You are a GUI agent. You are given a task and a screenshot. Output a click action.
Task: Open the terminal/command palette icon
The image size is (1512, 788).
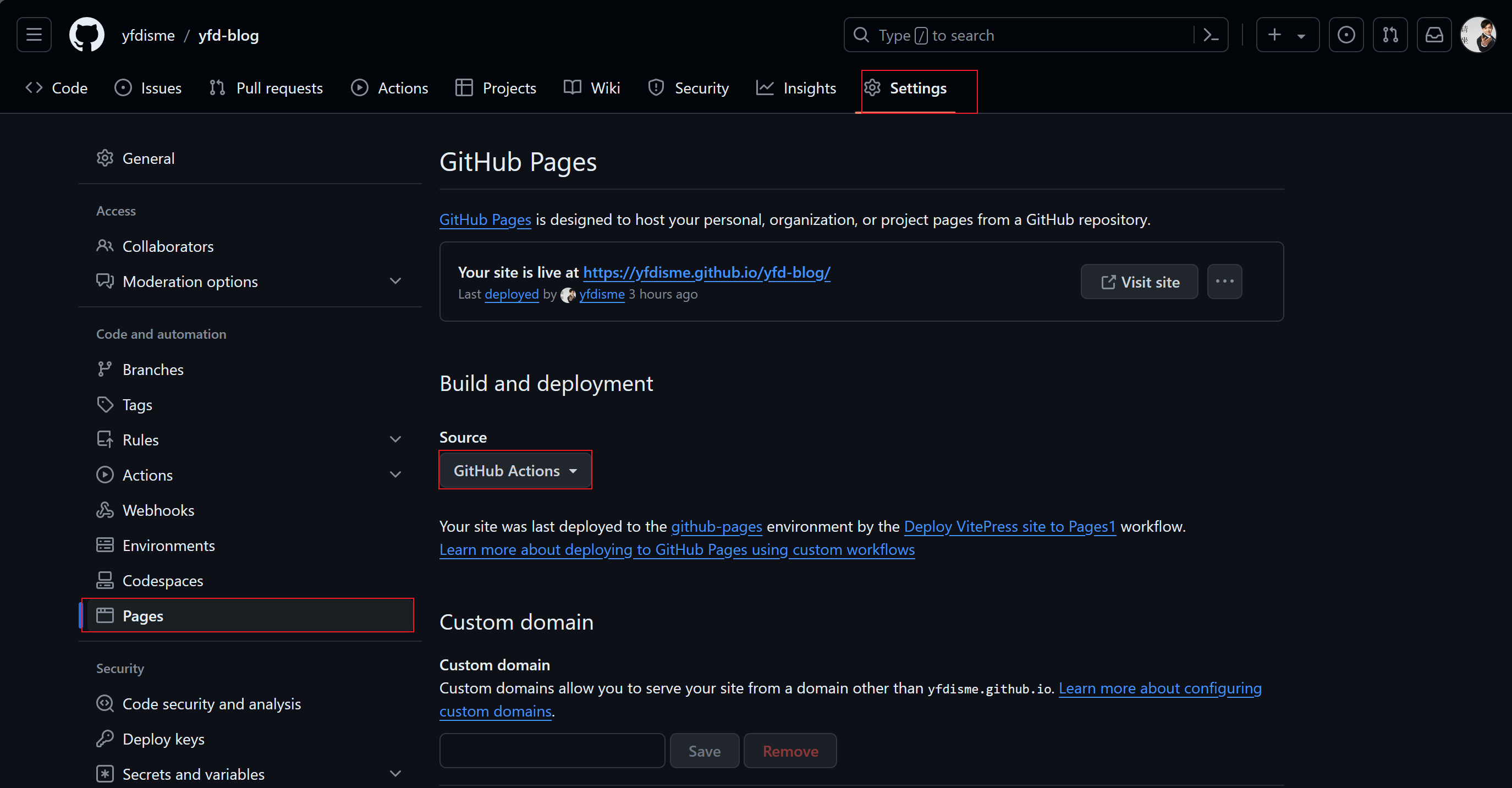[x=1214, y=35]
